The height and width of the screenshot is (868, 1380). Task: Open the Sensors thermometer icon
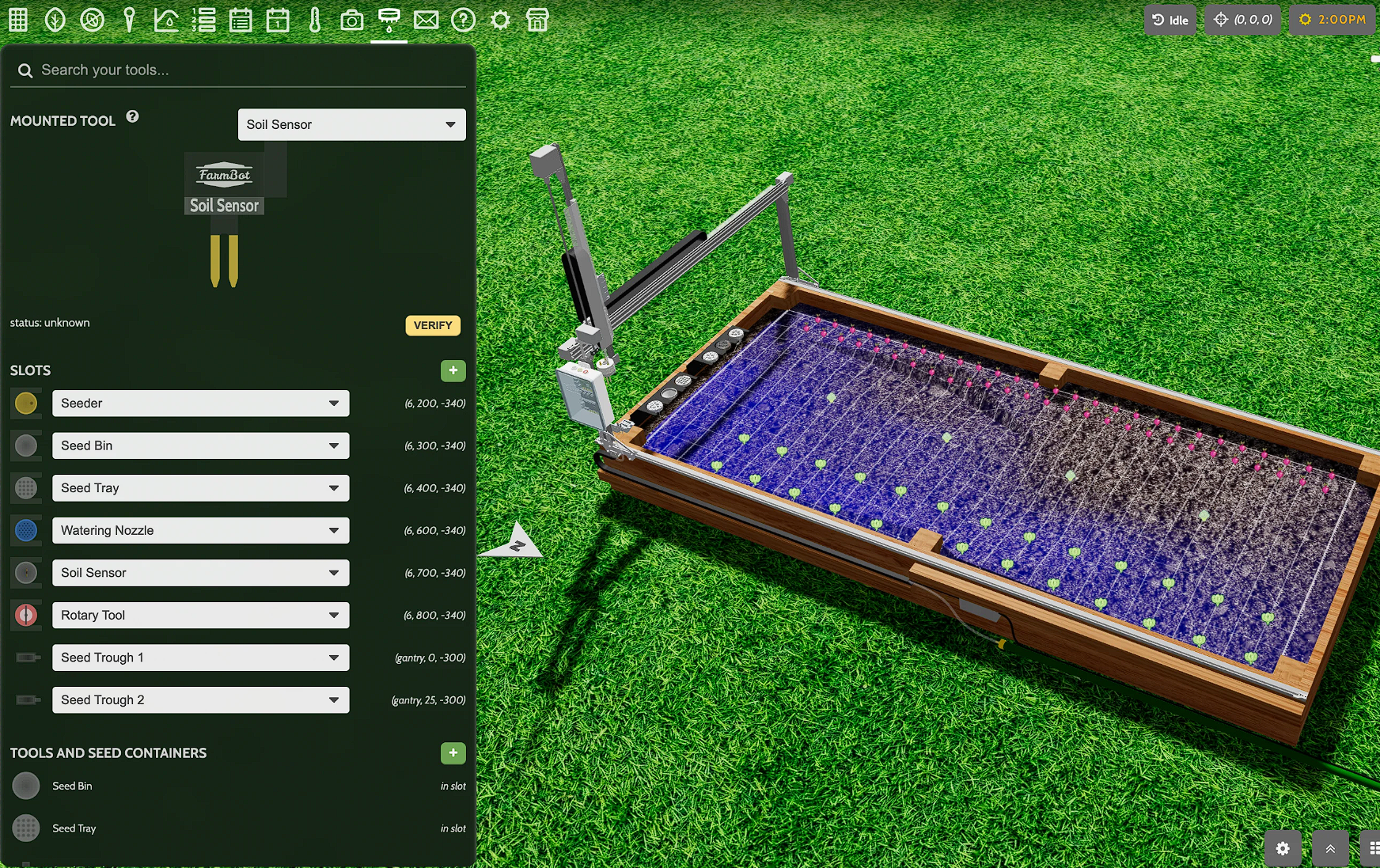[315, 20]
